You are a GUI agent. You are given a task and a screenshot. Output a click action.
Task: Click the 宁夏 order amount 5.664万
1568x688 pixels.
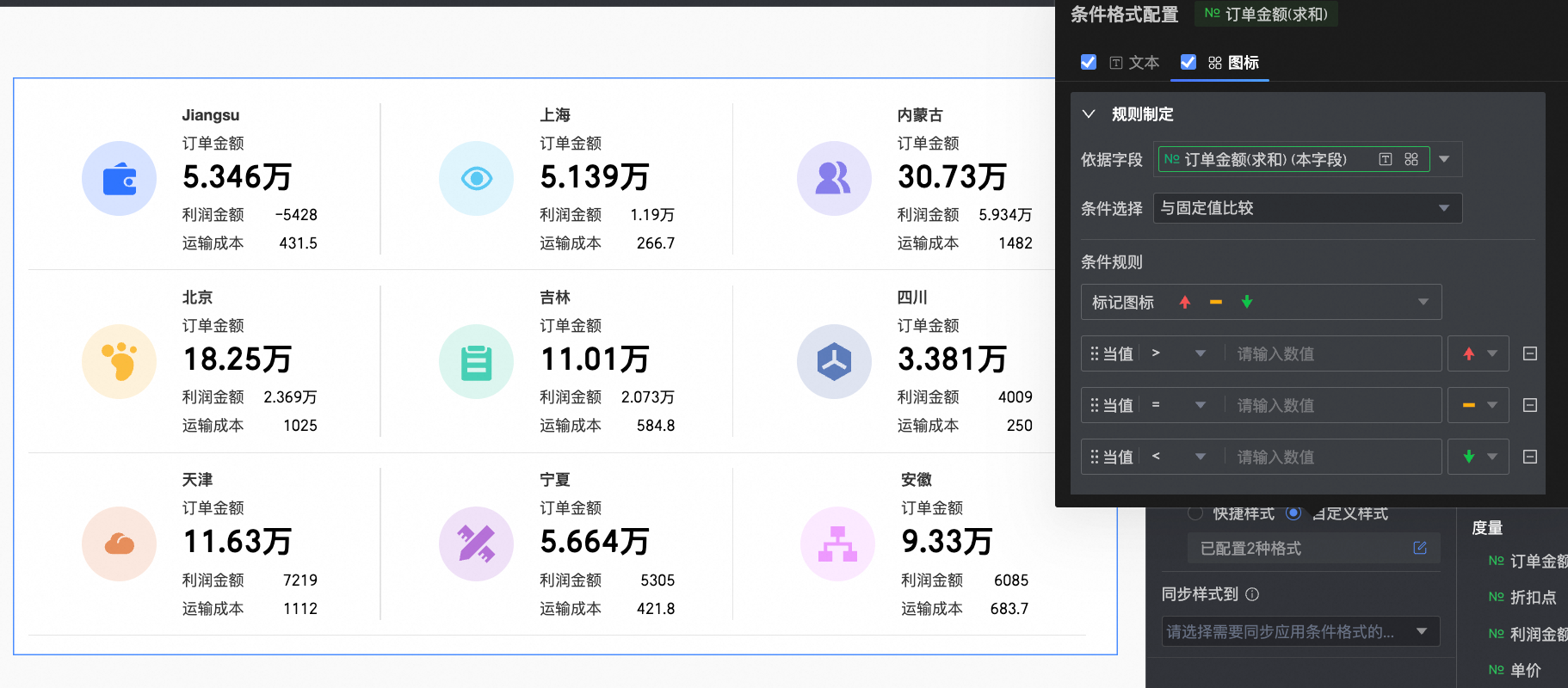click(595, 542)
